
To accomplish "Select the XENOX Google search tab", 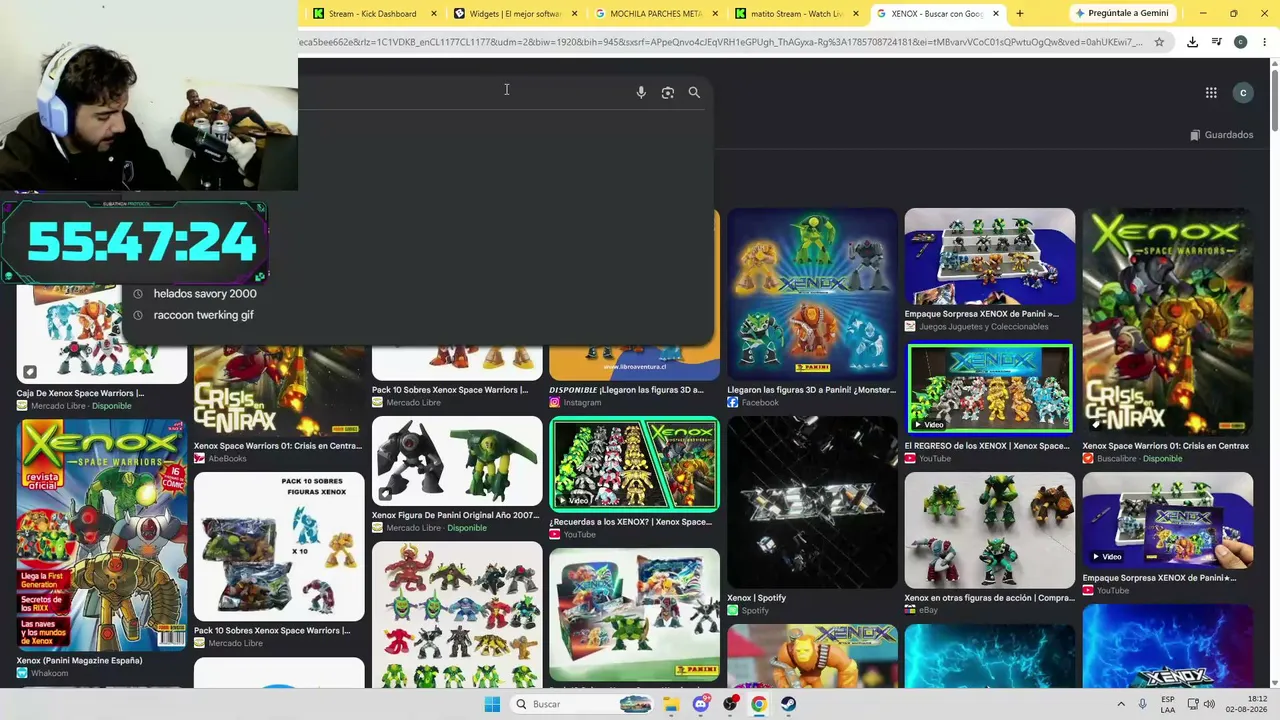I will pos(937,14).
